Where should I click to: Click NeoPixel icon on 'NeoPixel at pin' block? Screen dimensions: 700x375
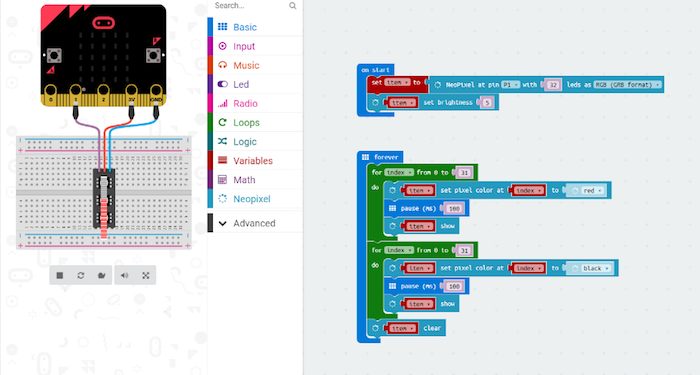tap(438, 84)
